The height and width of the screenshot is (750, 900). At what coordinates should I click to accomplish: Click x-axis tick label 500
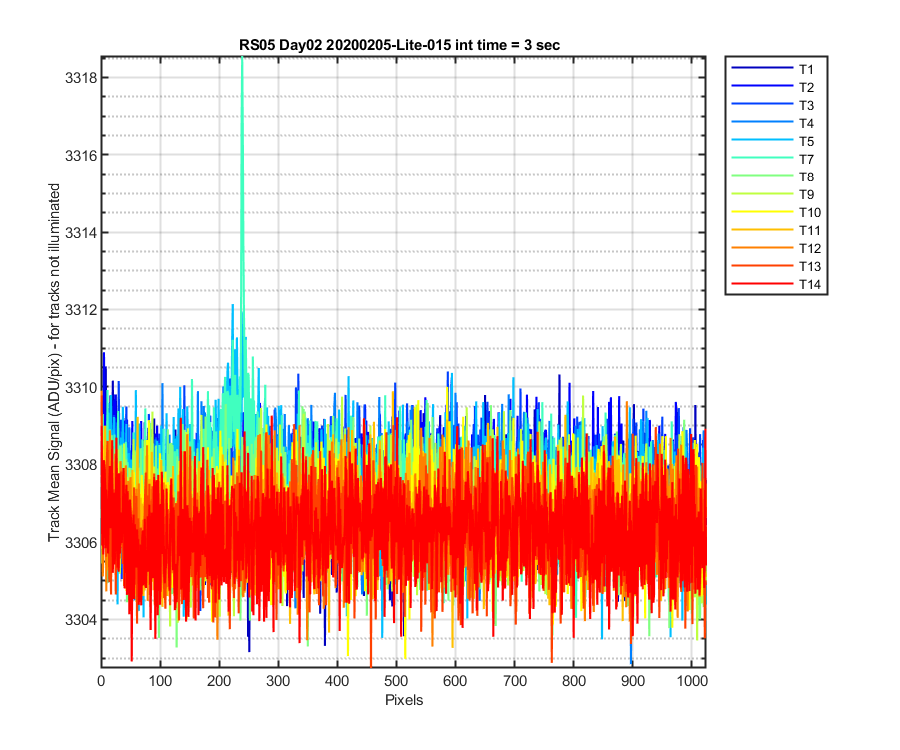pos(397,681)
